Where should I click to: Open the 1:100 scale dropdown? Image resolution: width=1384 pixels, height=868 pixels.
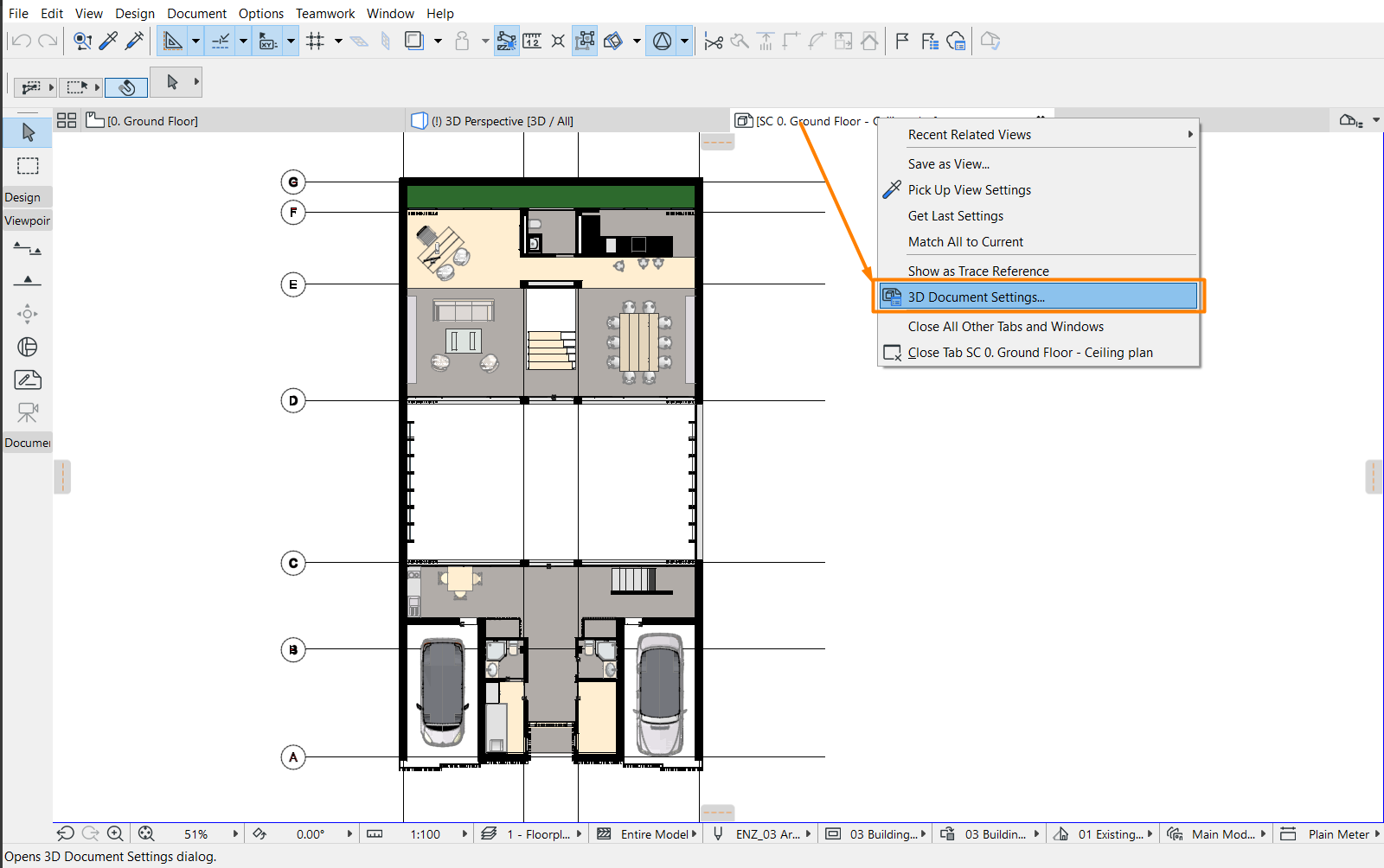426,833
